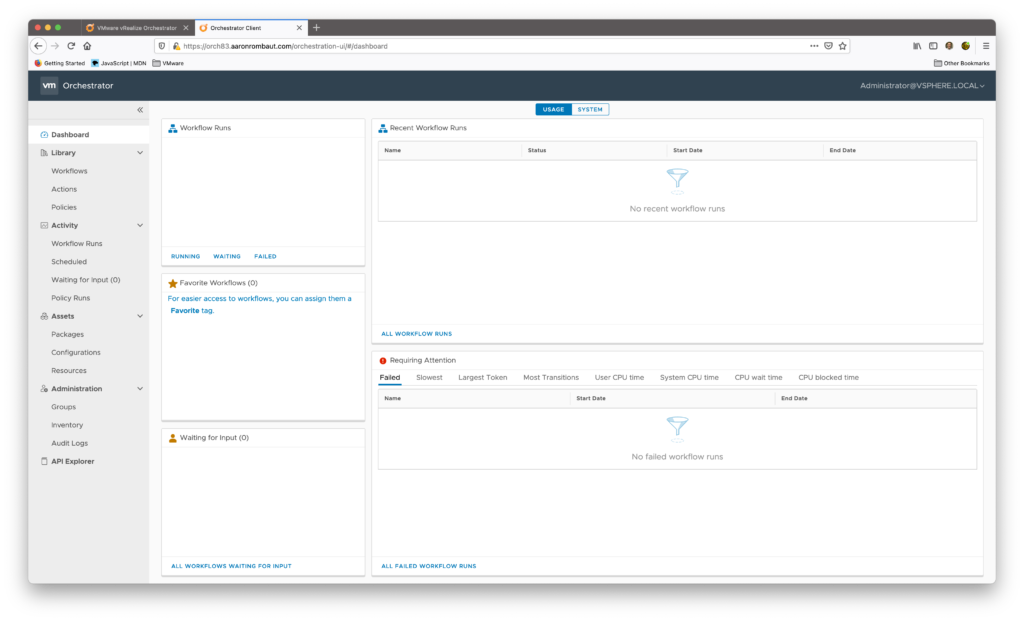1024x621 pixels.
Task: Click the browser back arrow
Action: pyautogui.click(x=38, y=46)
